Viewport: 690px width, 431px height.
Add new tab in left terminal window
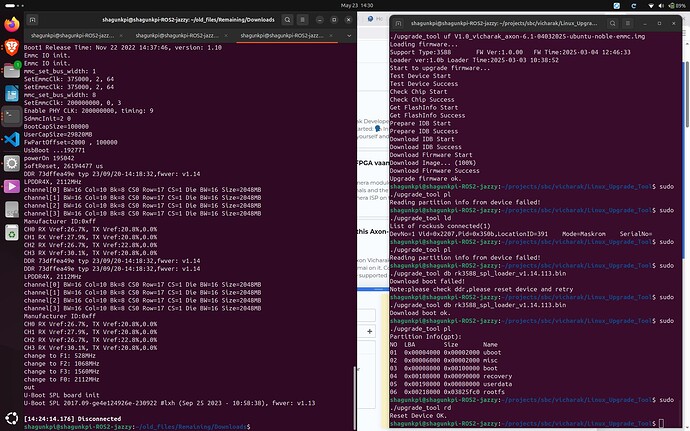(32, 20)
